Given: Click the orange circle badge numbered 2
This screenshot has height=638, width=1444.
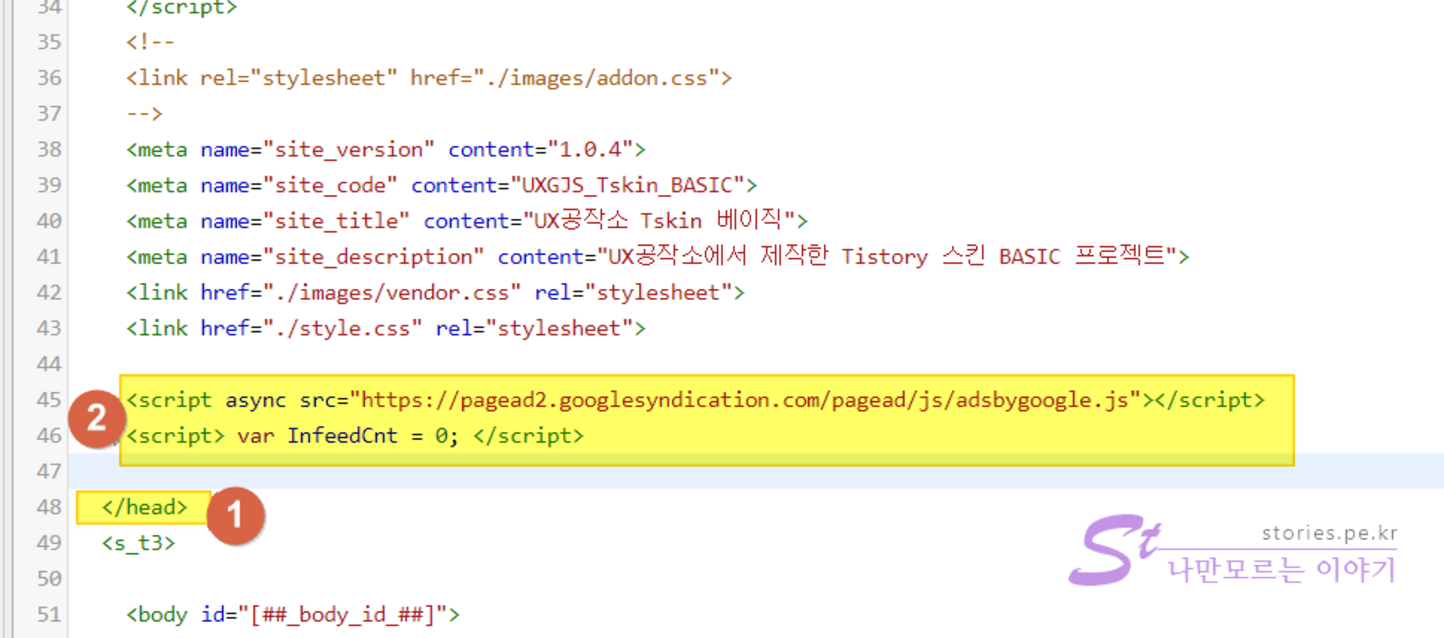Looking at the screenshot, I should (x=95, y=418).
